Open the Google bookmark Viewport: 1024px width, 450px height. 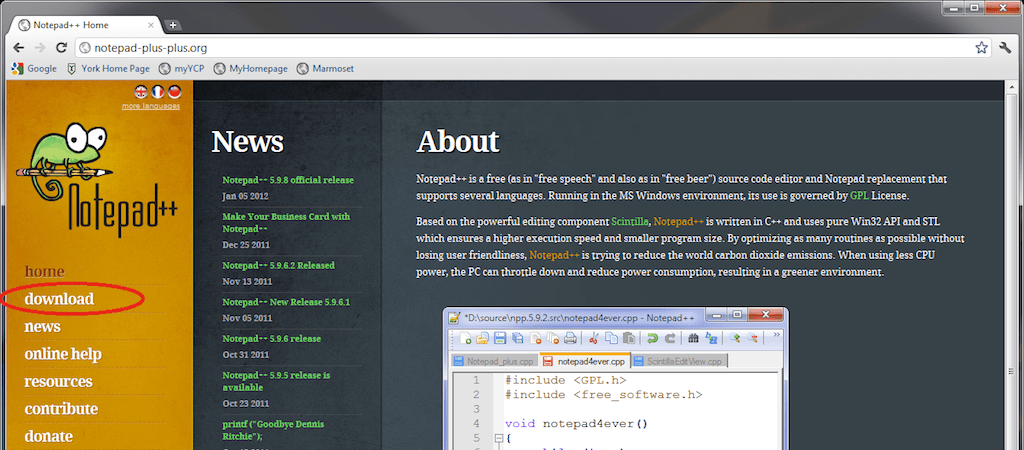[35, 68]
